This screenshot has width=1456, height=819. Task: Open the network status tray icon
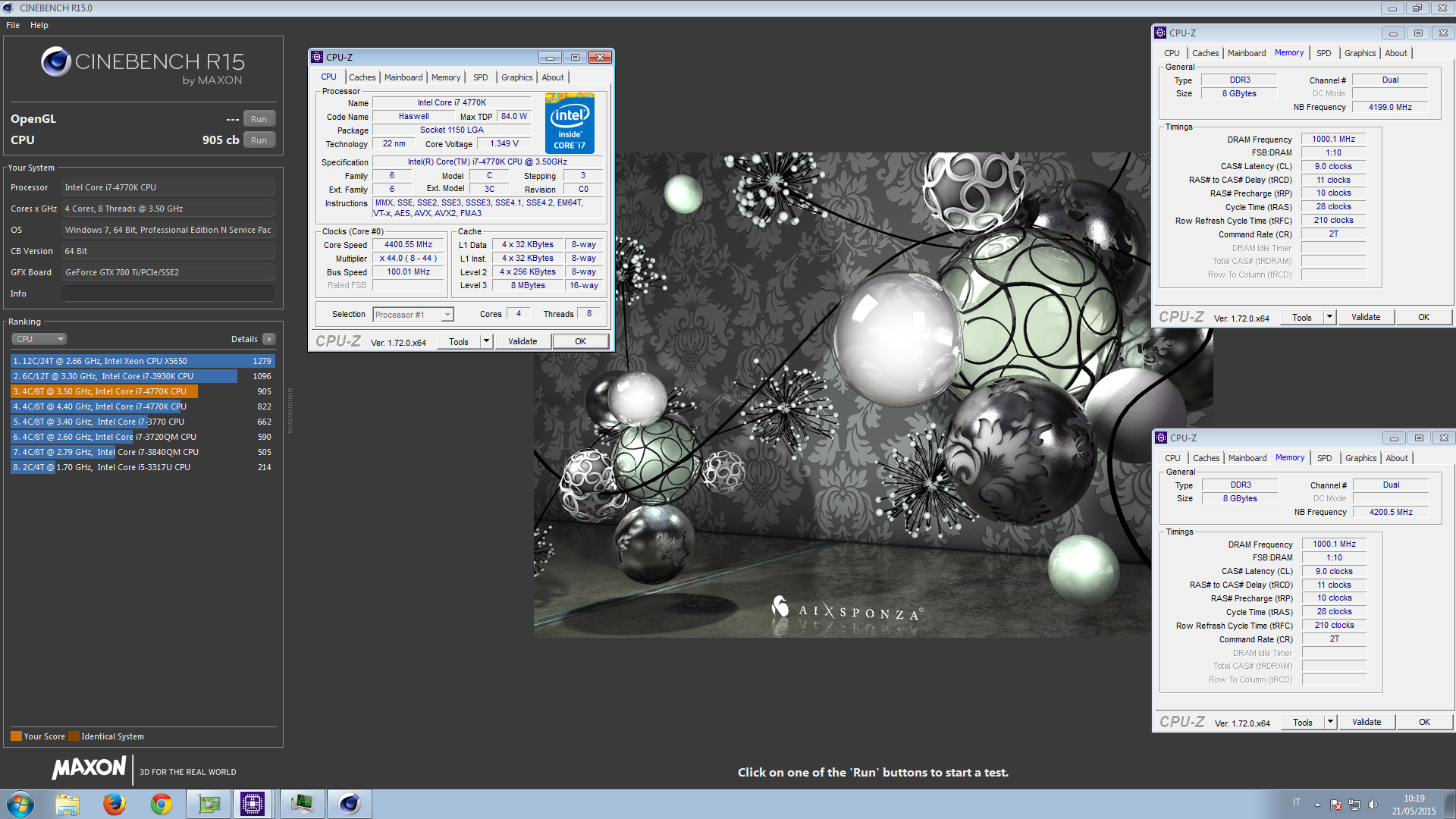tap(1354, 805)
